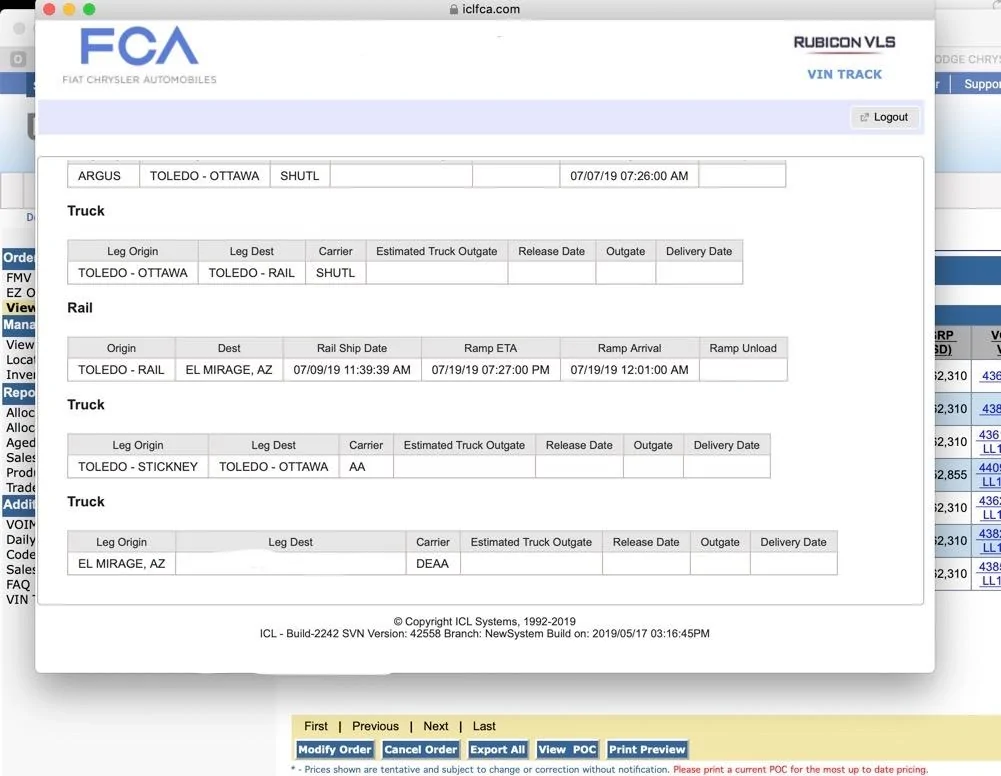Click the EL MIRAGE, AZ leg origin in last Truck table
Viewport: 1001px width, 776px height.
pyautogui.click(x=121, y=563)
